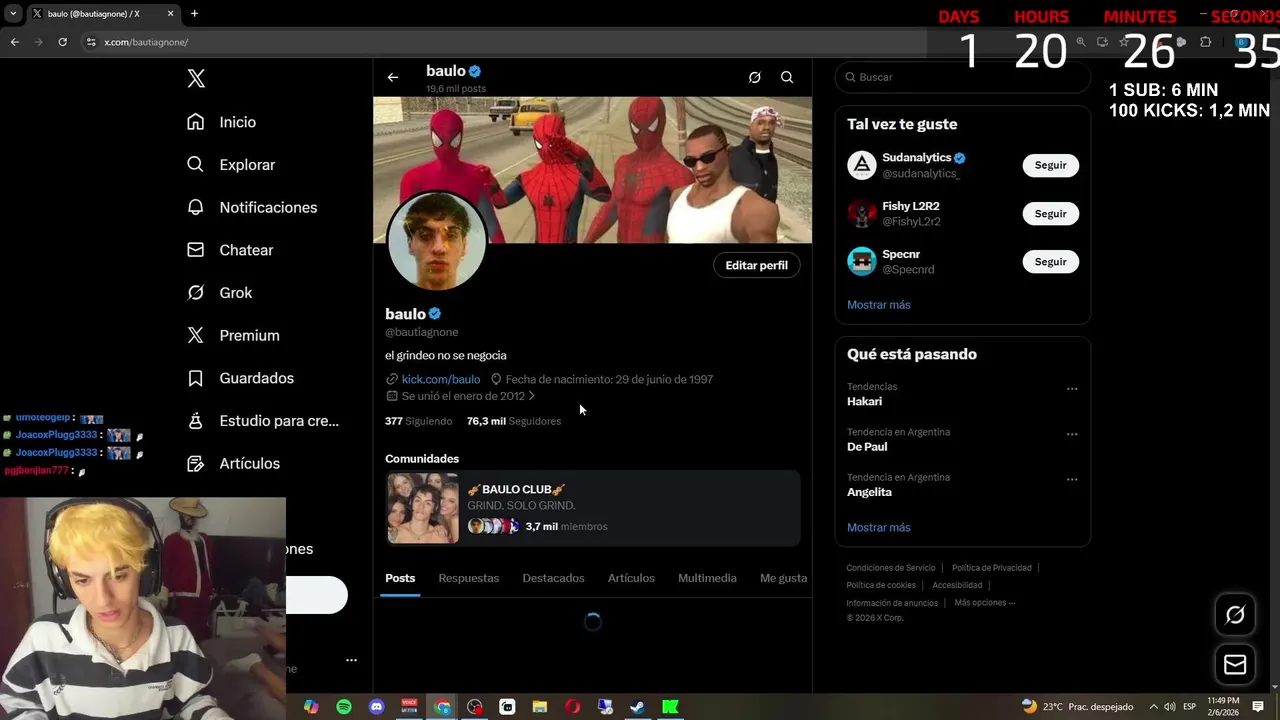Open the BAULO CLUB community card
This screenshot has width=1280, height=720.
(593, 508)
